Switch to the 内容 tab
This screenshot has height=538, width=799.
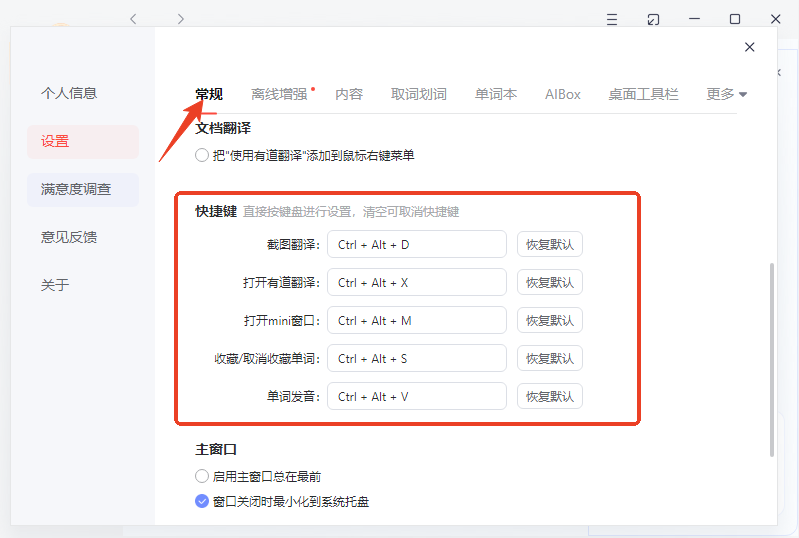349,94
